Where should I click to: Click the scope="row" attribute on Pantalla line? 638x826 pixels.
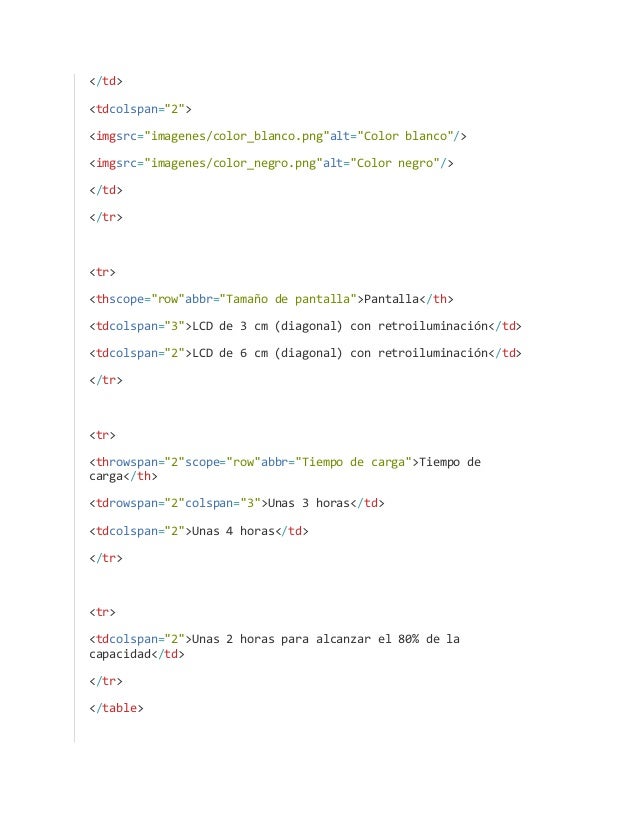(144, 299)
